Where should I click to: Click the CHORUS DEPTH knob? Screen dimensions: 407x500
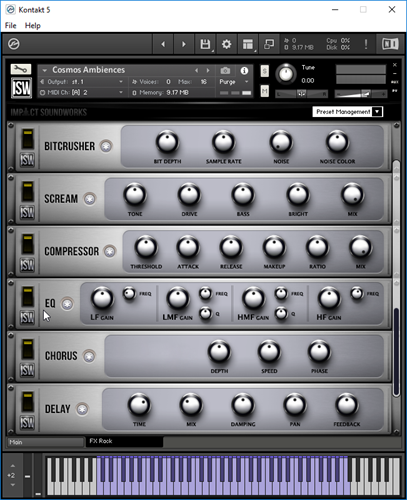(219, 352)
